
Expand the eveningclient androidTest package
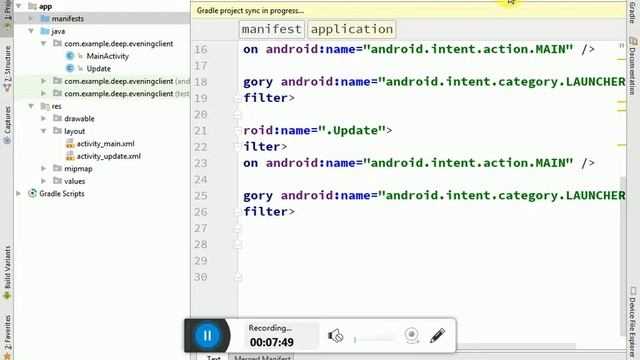pyautogui.click(x=44, y=81)
